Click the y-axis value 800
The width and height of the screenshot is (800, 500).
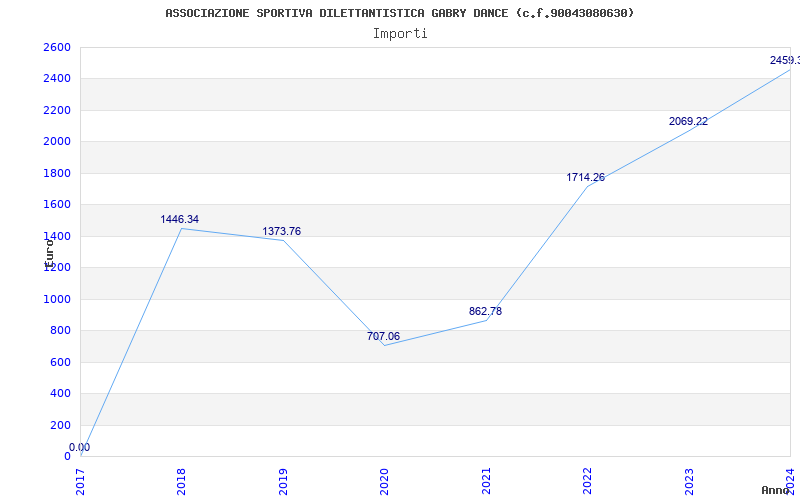coord(61,331)
